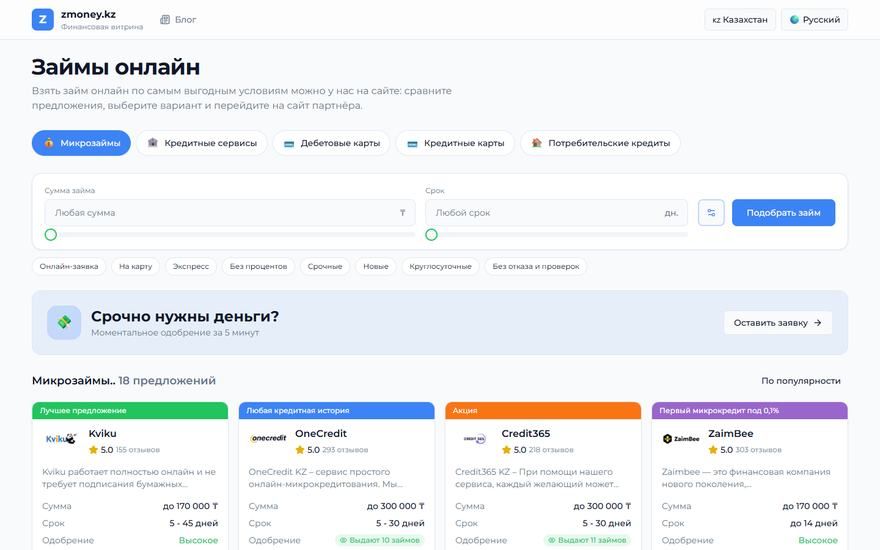Viewport: 880px width, 550px height.
Task: Click the ZaimBee rating star icon
Action: point(713,450)
